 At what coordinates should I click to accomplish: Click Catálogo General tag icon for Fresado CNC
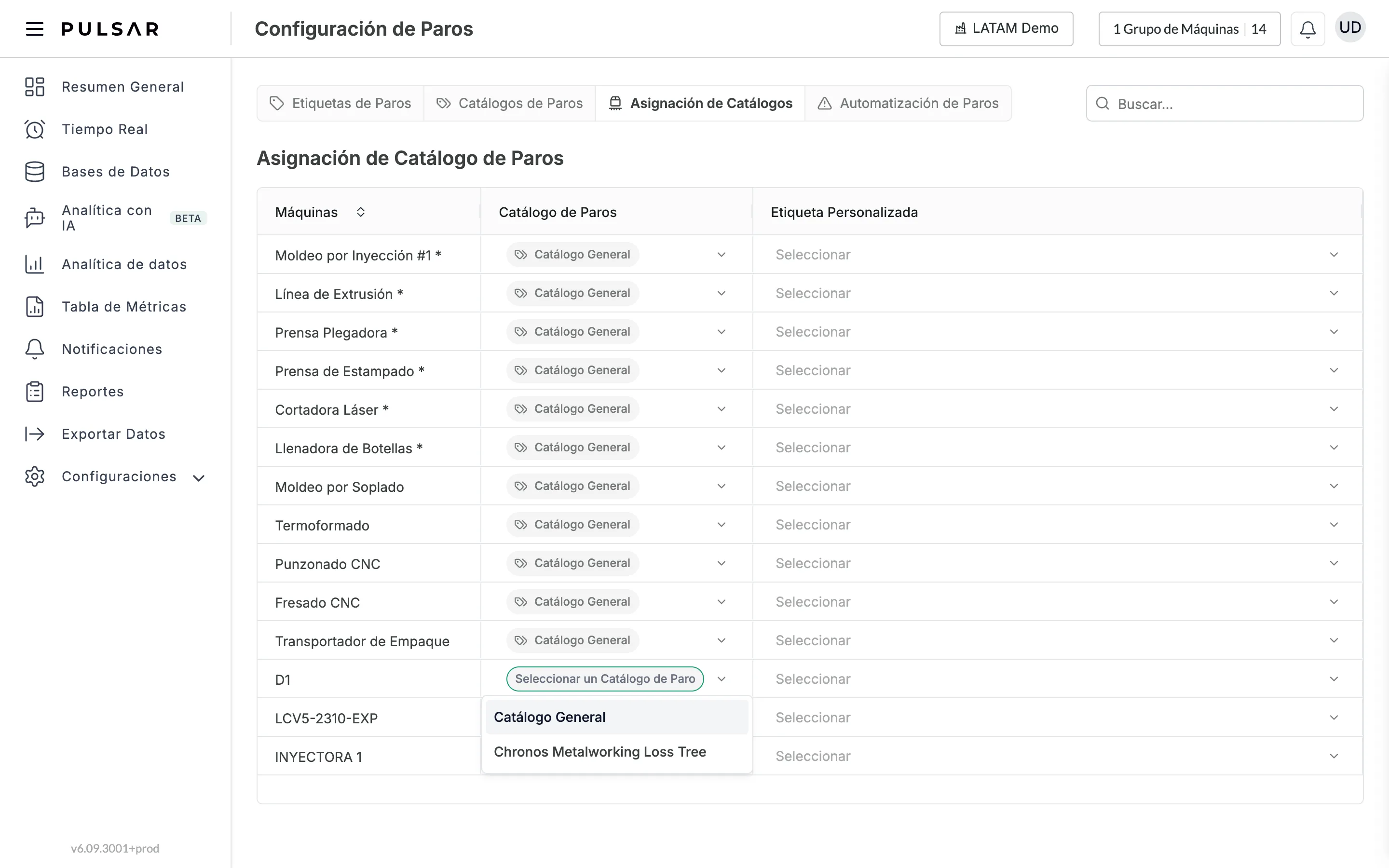coord(520,602)
